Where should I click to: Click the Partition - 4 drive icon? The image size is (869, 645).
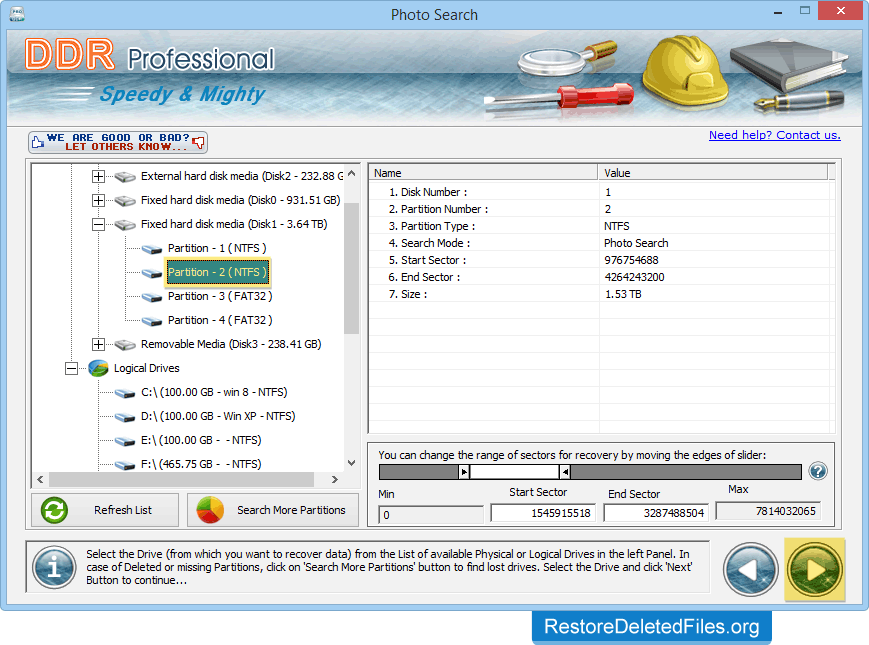click(x=152, y=321)
